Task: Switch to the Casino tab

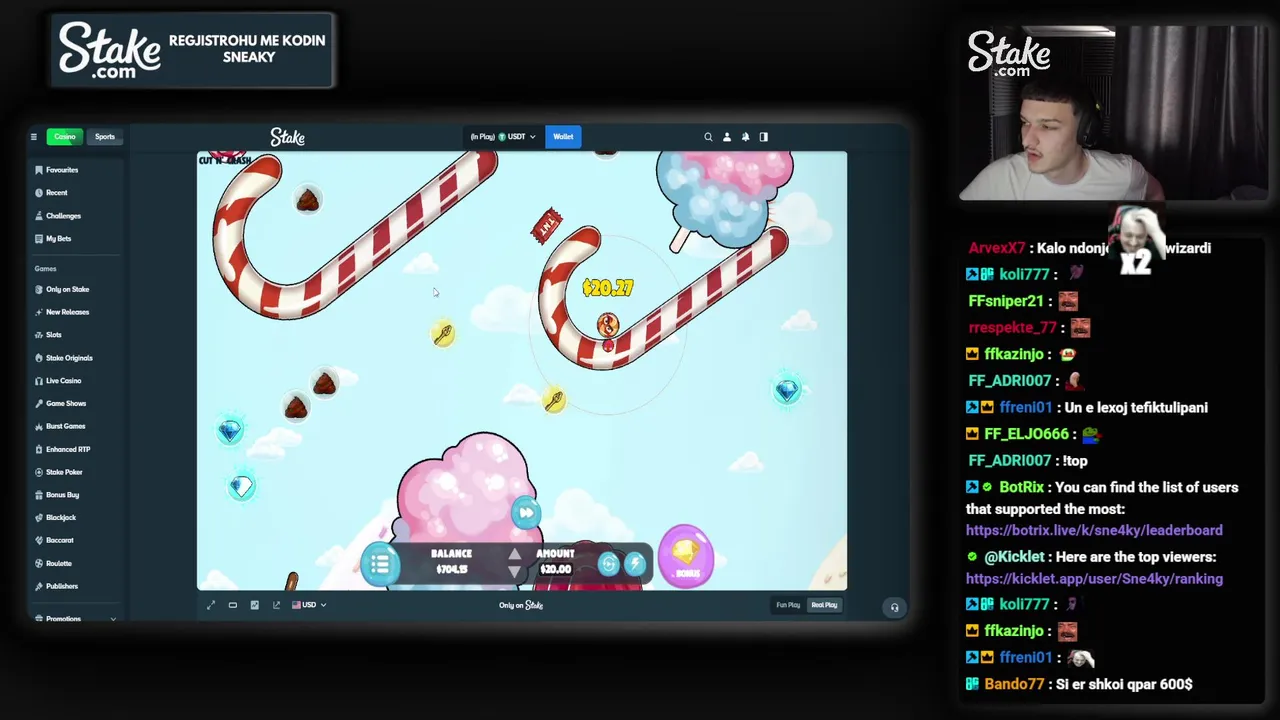Action: (65, 137)
